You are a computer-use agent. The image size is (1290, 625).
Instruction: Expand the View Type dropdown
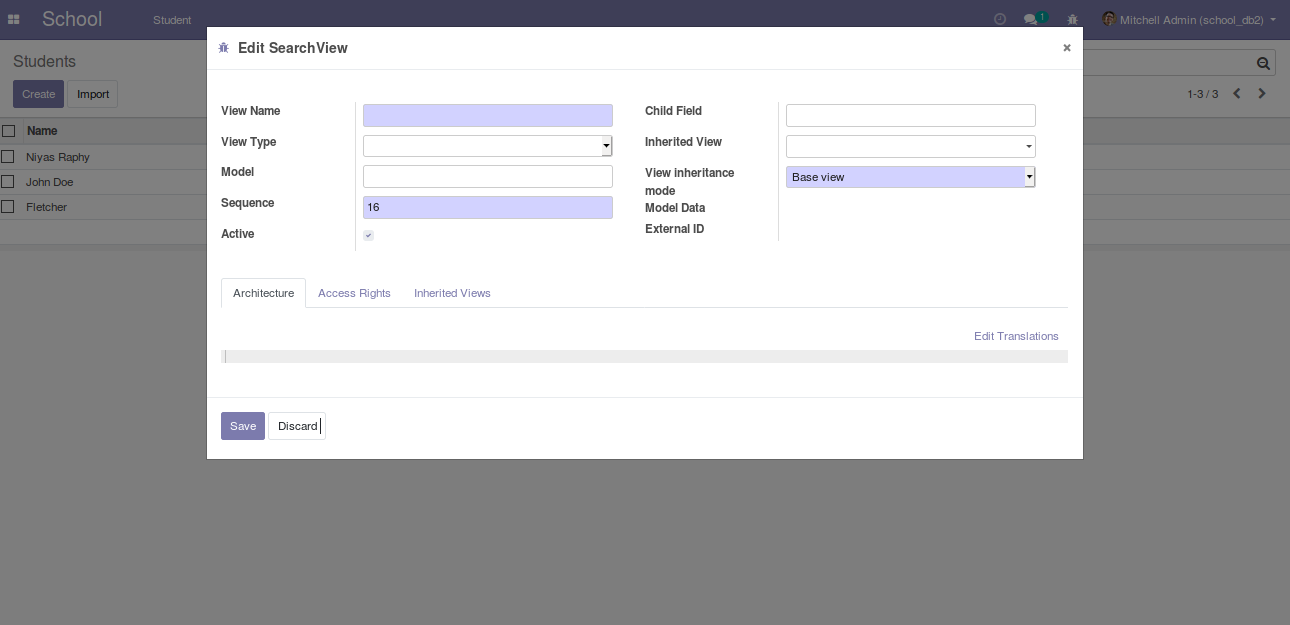tap(487, 146)
